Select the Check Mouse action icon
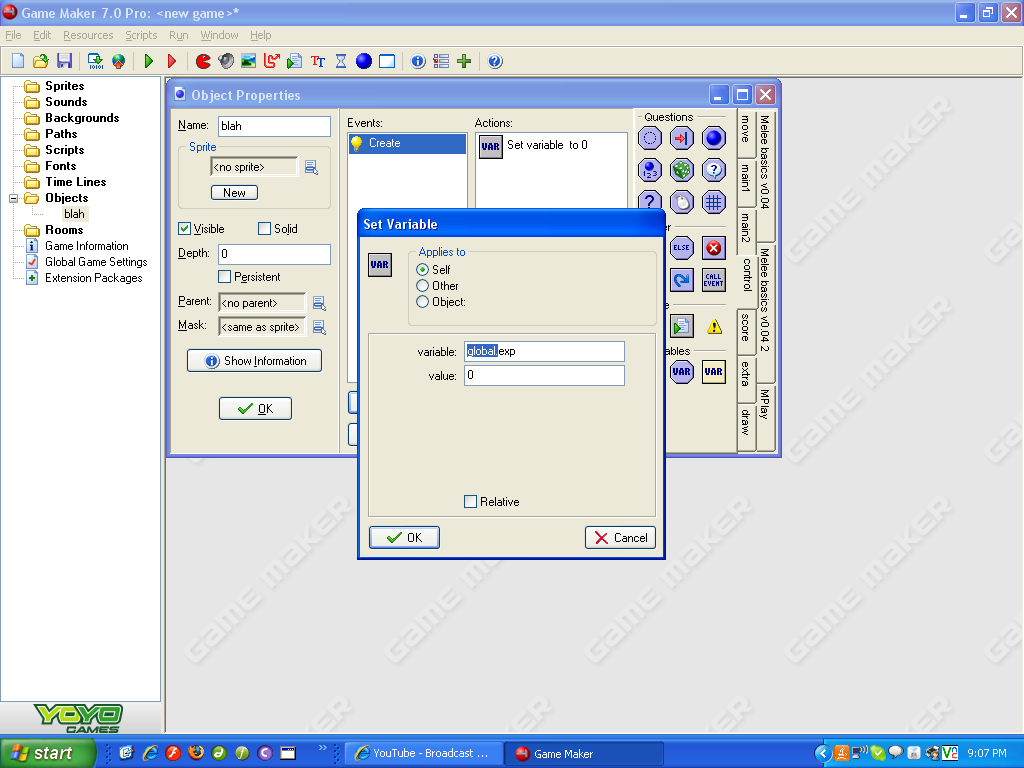 coord(682,202)
